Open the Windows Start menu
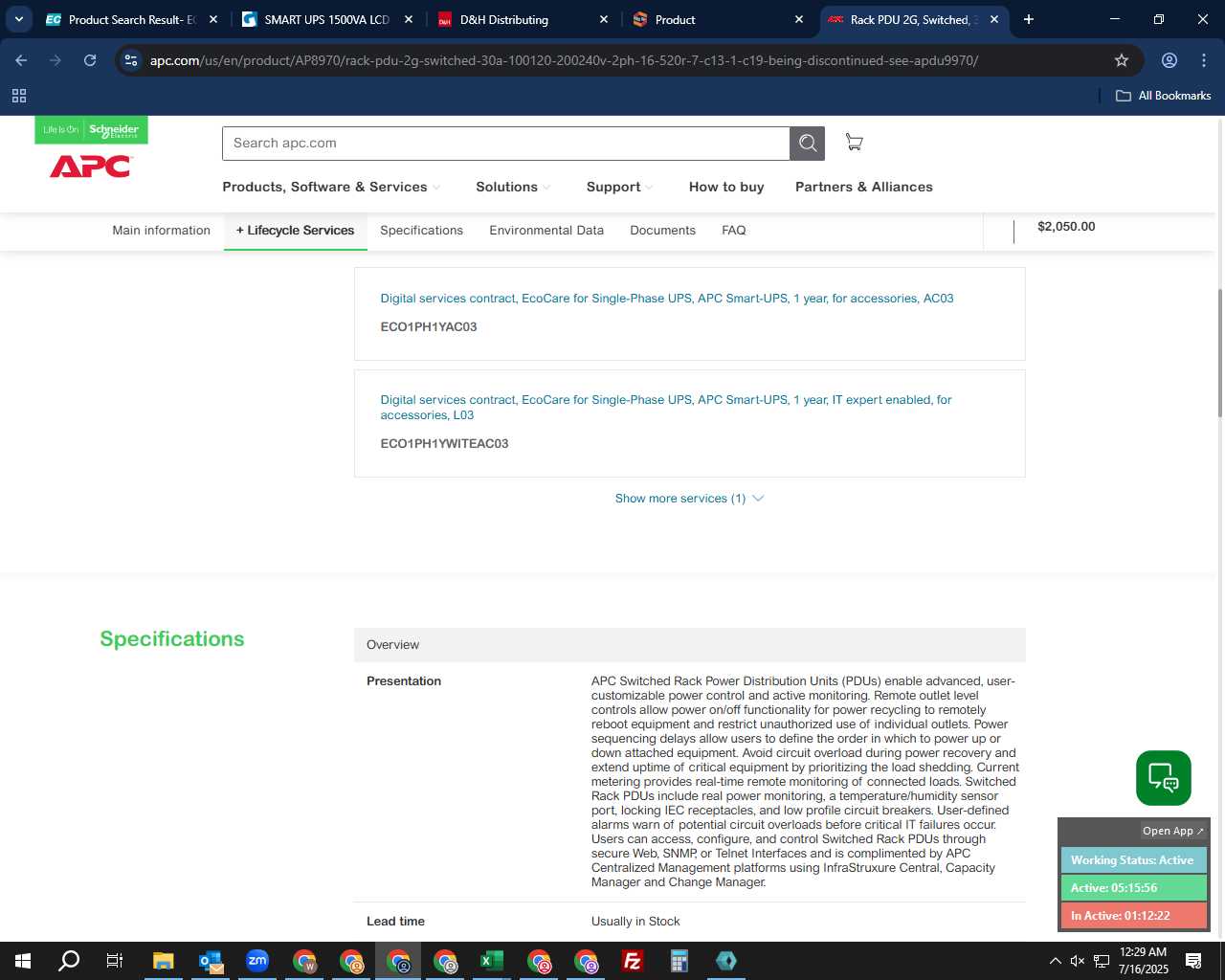The image size is (1225, 980). [x=23, y=961]
